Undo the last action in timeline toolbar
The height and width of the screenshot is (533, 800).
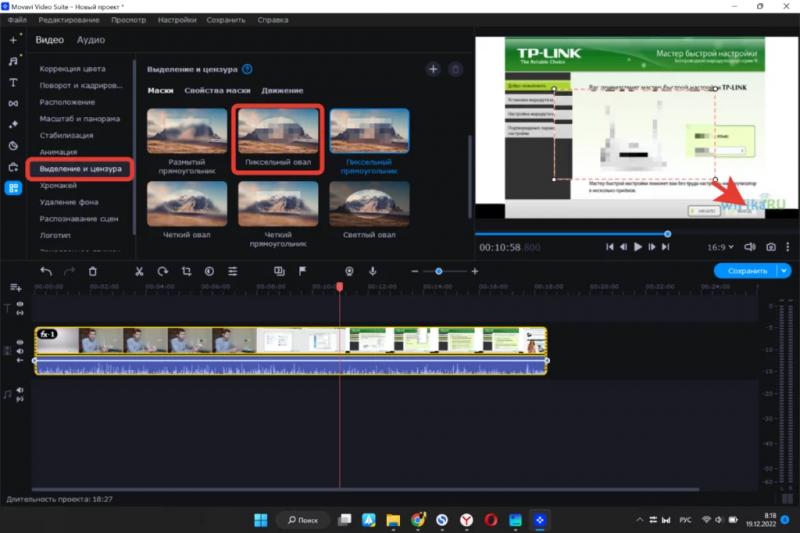point(45,271)
